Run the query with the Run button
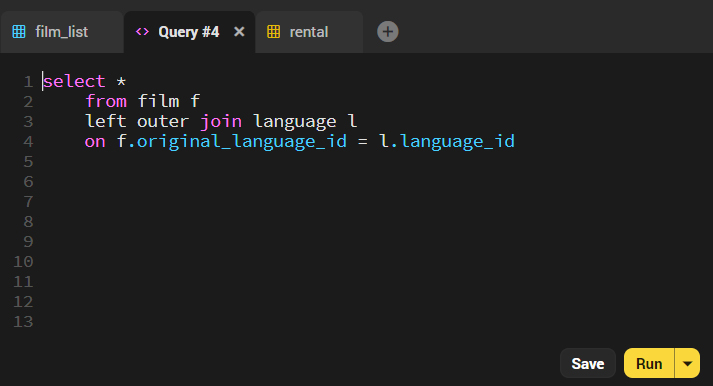Image resolution: width=713 pixels, height=386 pixels. point(649,363)
